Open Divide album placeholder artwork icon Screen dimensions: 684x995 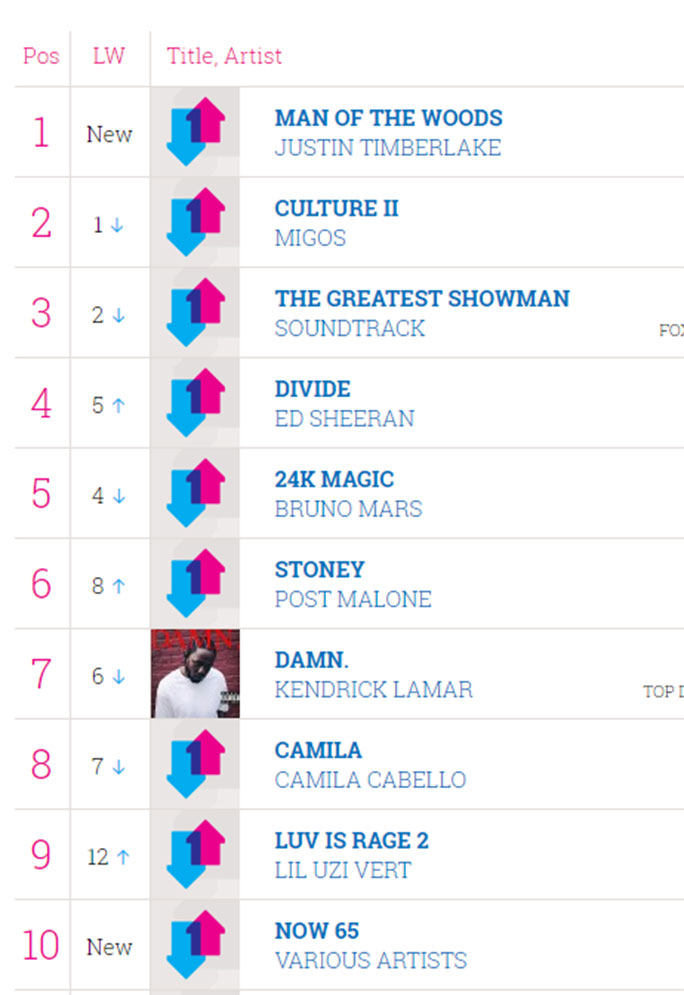[x=195, y=403]
